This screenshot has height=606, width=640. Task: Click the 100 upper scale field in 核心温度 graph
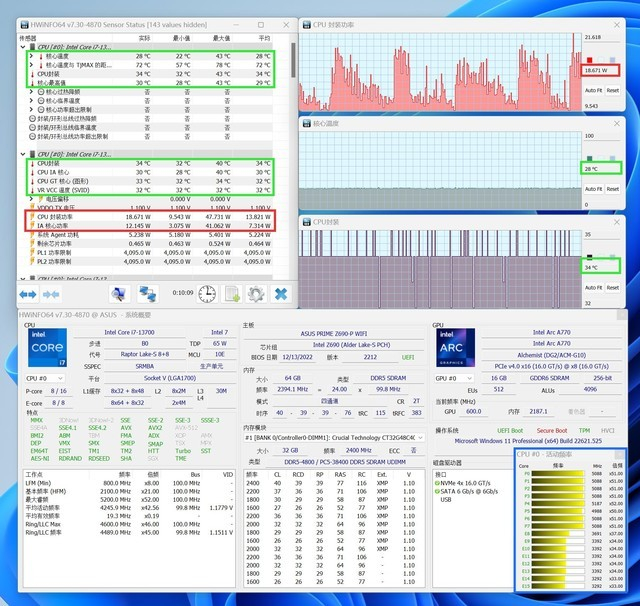(602, 136)
